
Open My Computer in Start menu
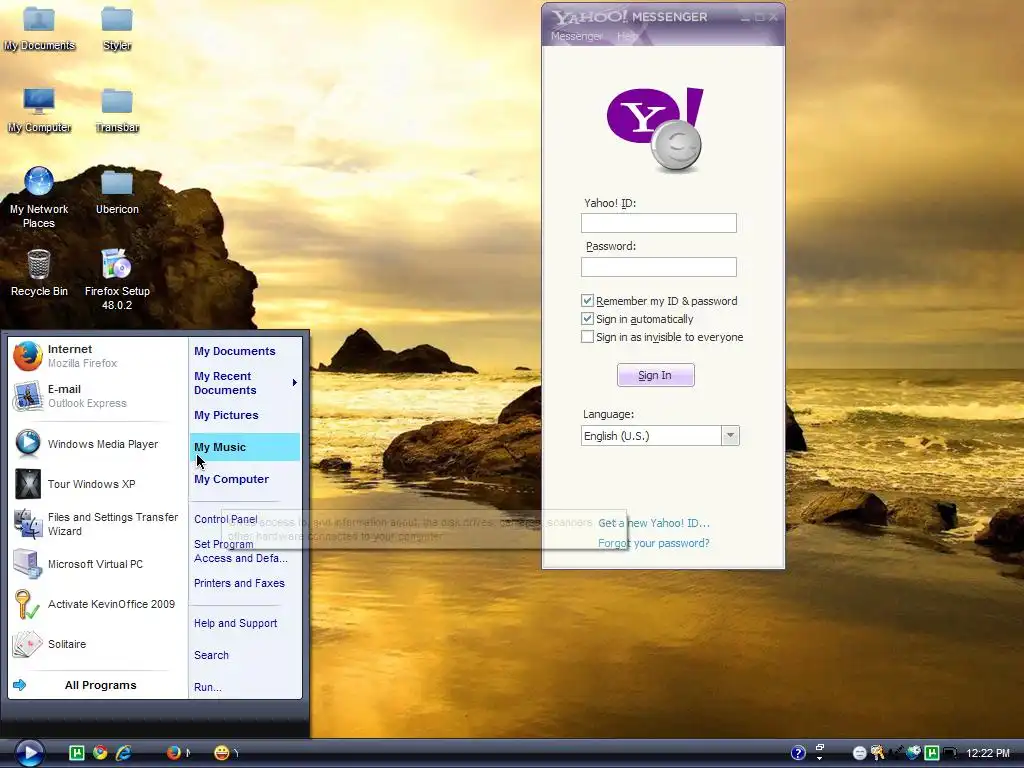245,479
